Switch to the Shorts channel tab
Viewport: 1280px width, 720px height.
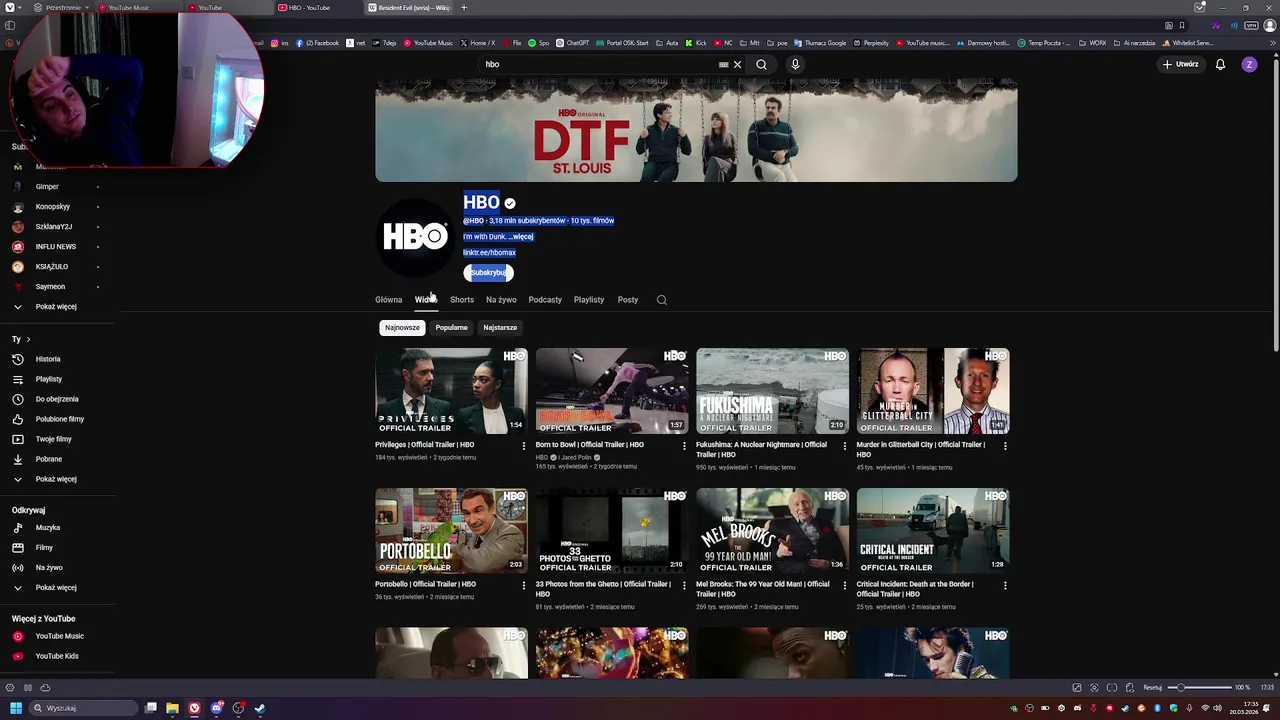(x=462, y=300)
